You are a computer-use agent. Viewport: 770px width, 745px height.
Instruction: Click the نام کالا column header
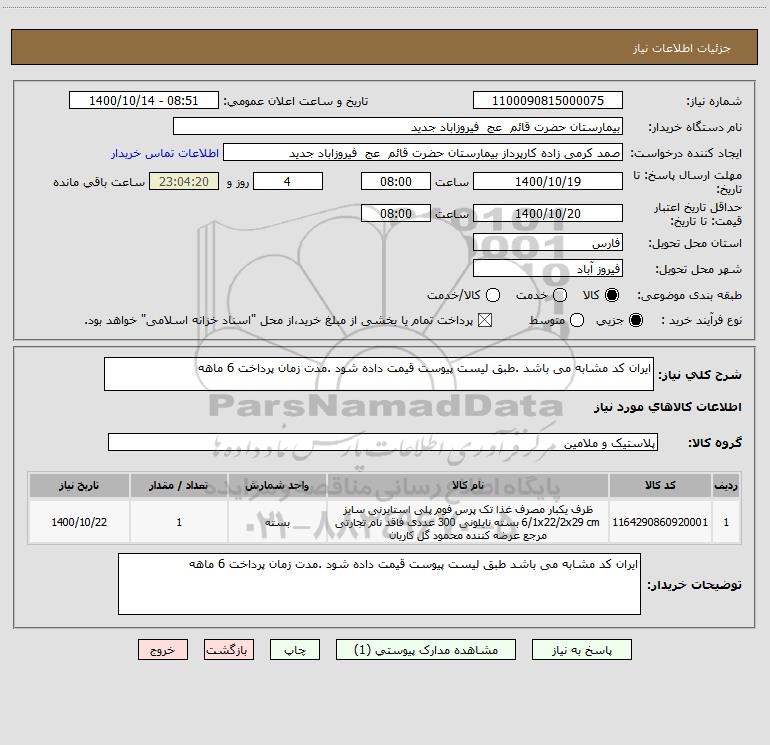[468, 485]
